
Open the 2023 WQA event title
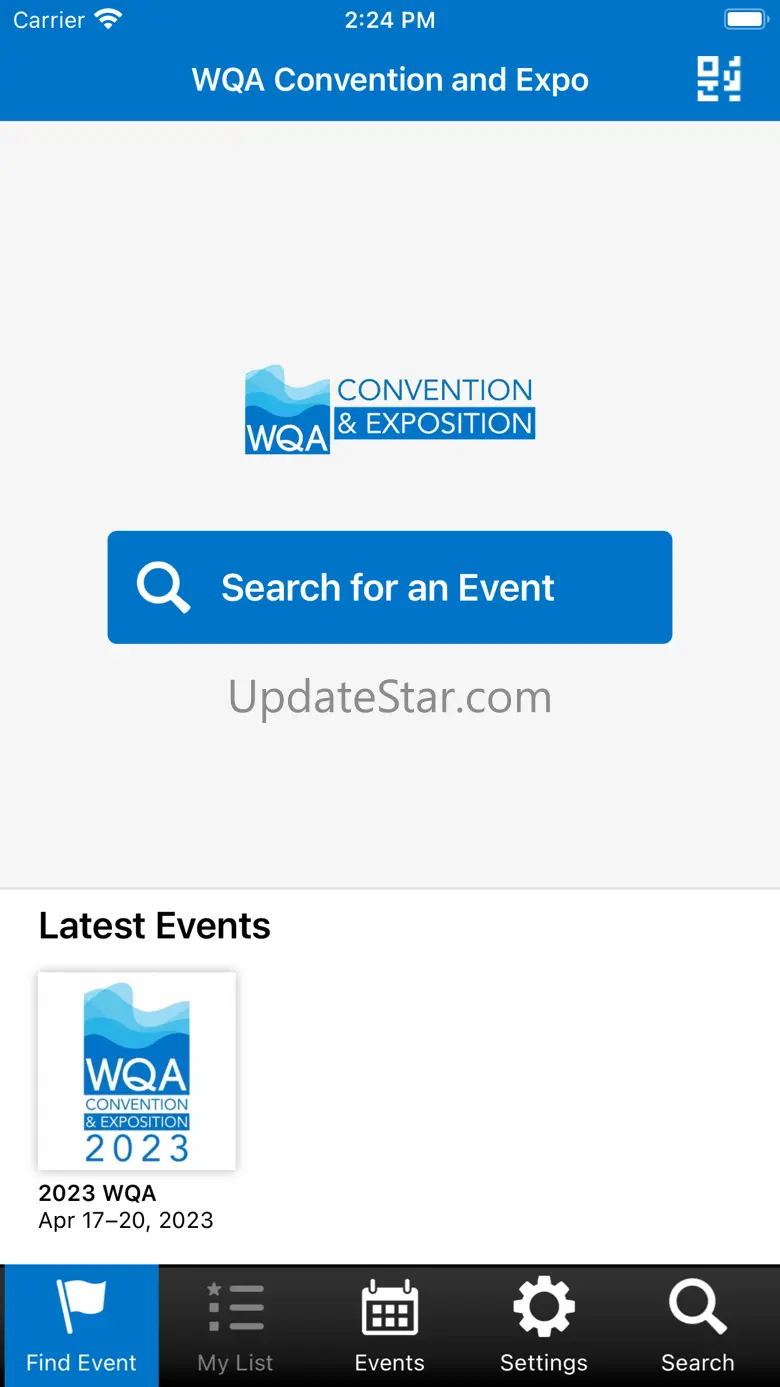coord(97,1193)
